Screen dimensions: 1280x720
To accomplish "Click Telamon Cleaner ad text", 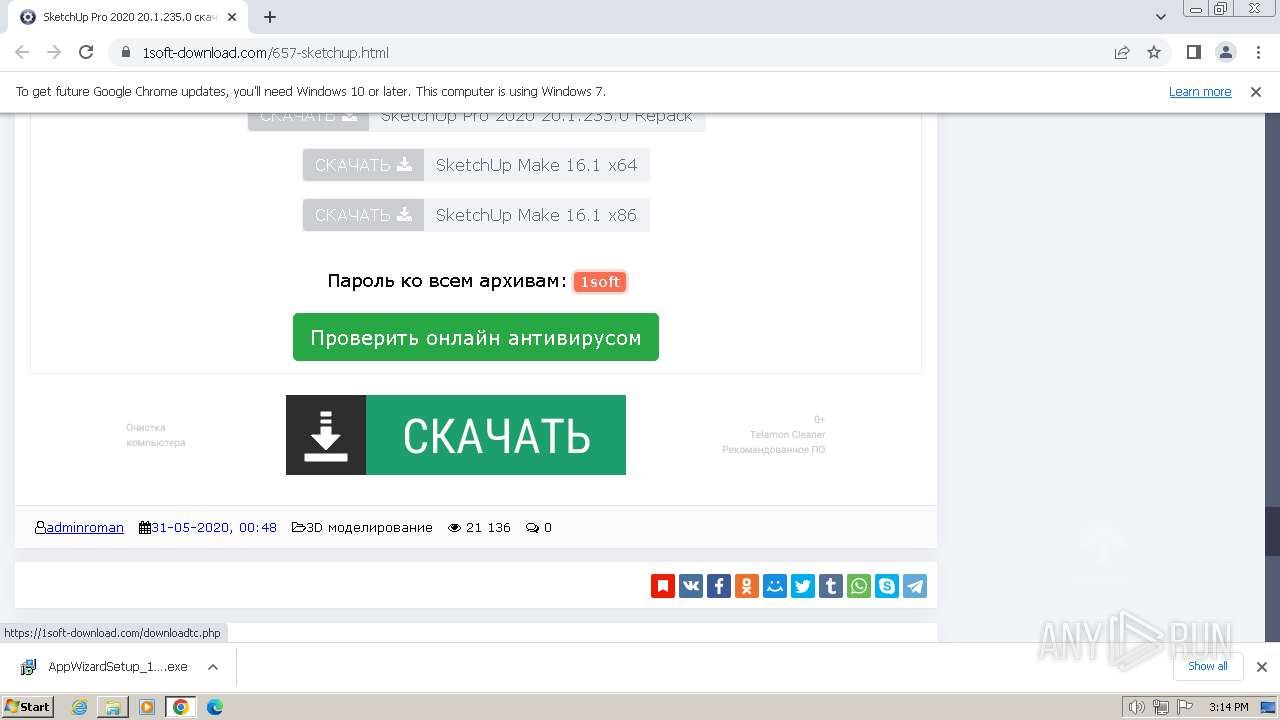I will [x=788, y=435].
